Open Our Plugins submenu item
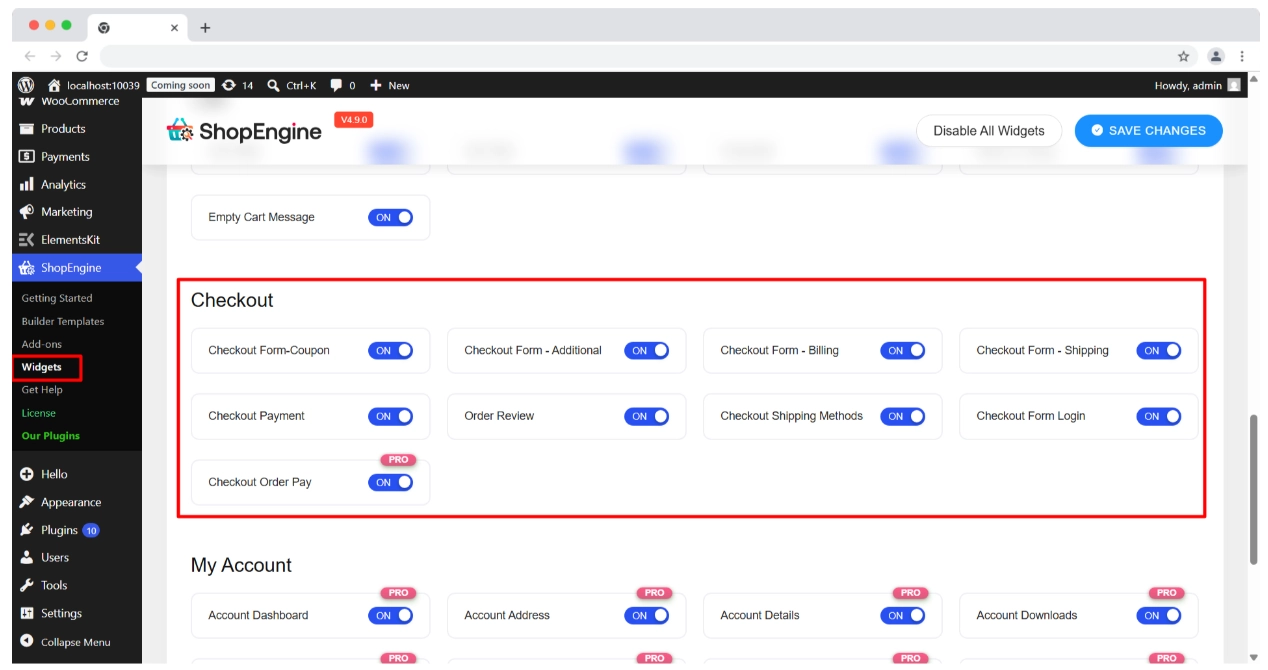 click(51, 436)
